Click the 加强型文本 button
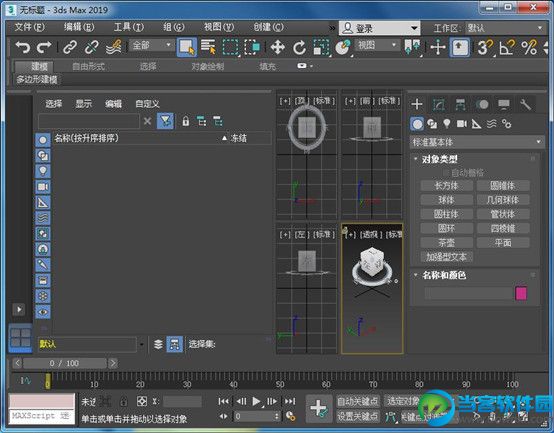 point(447,257)
